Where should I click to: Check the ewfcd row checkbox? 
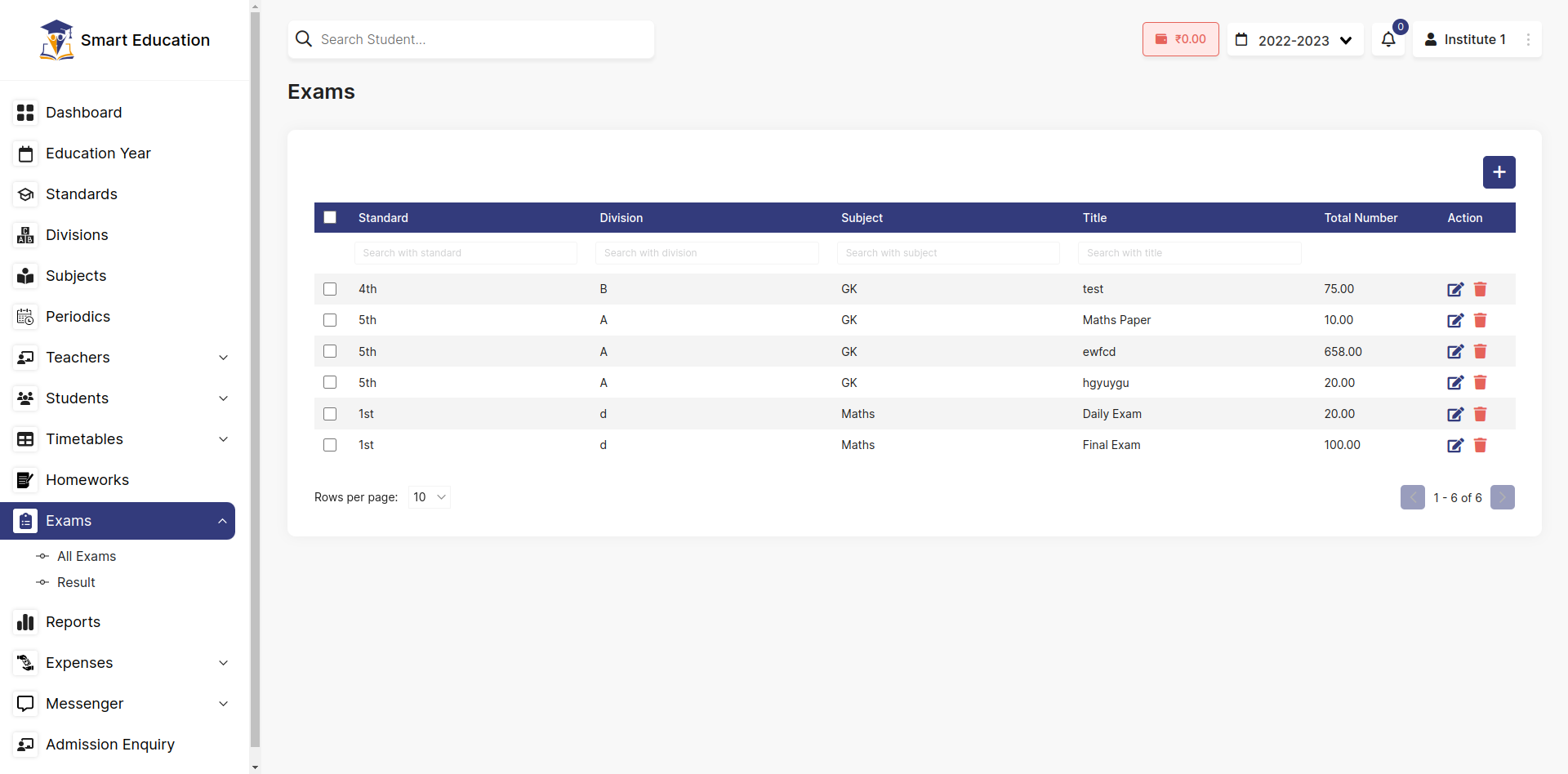coord(330,351)
